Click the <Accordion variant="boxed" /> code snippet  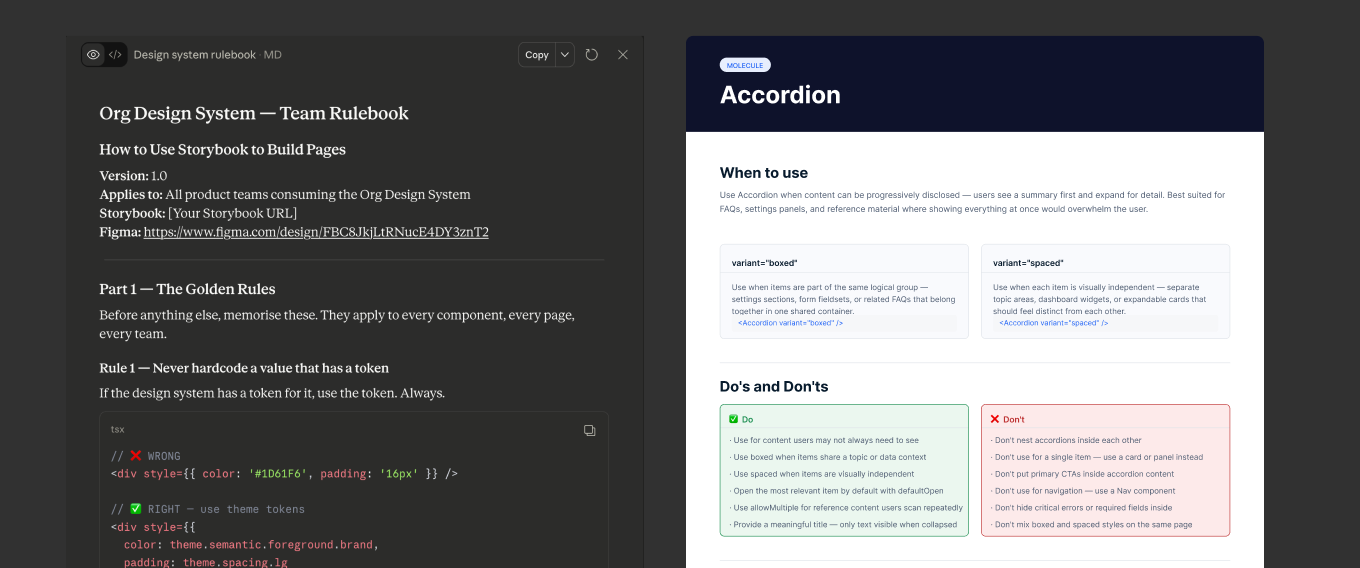(x=790, y=323)
